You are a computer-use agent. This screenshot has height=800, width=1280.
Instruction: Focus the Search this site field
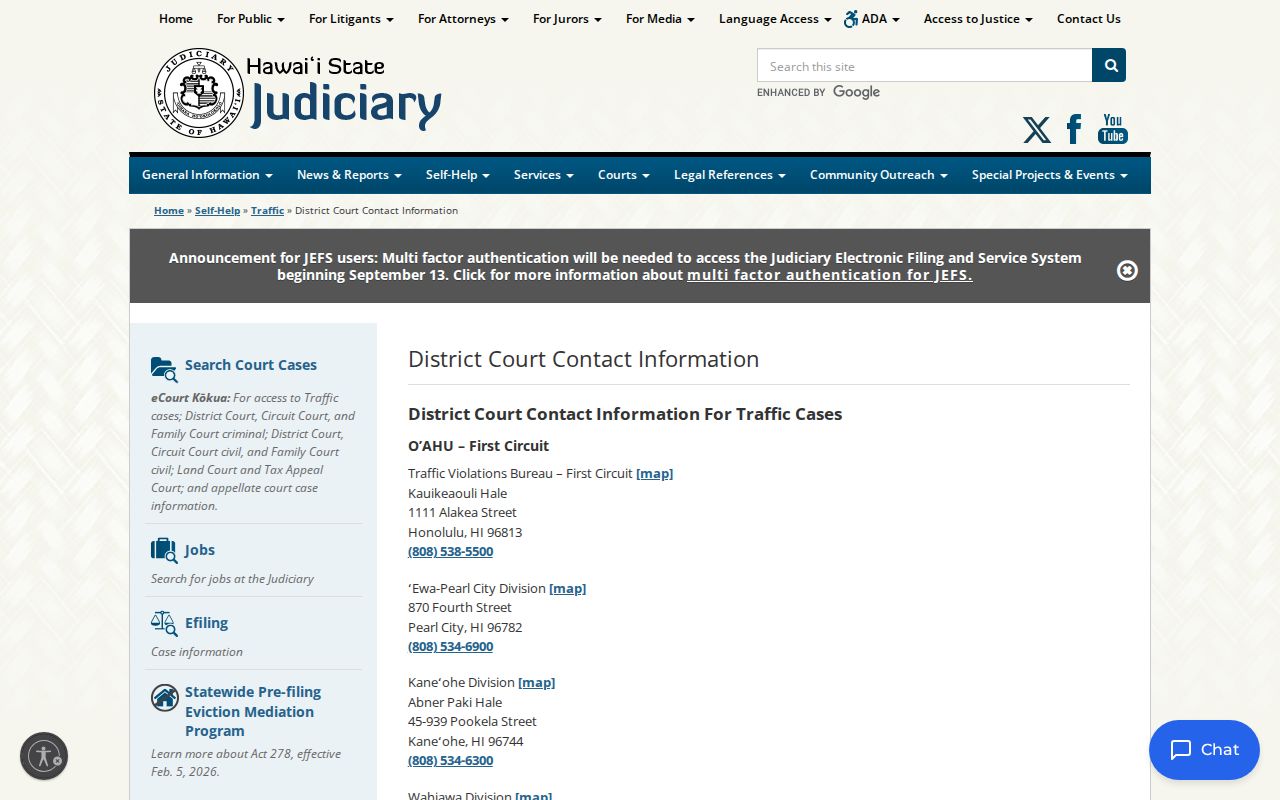[x=925, y=65]
